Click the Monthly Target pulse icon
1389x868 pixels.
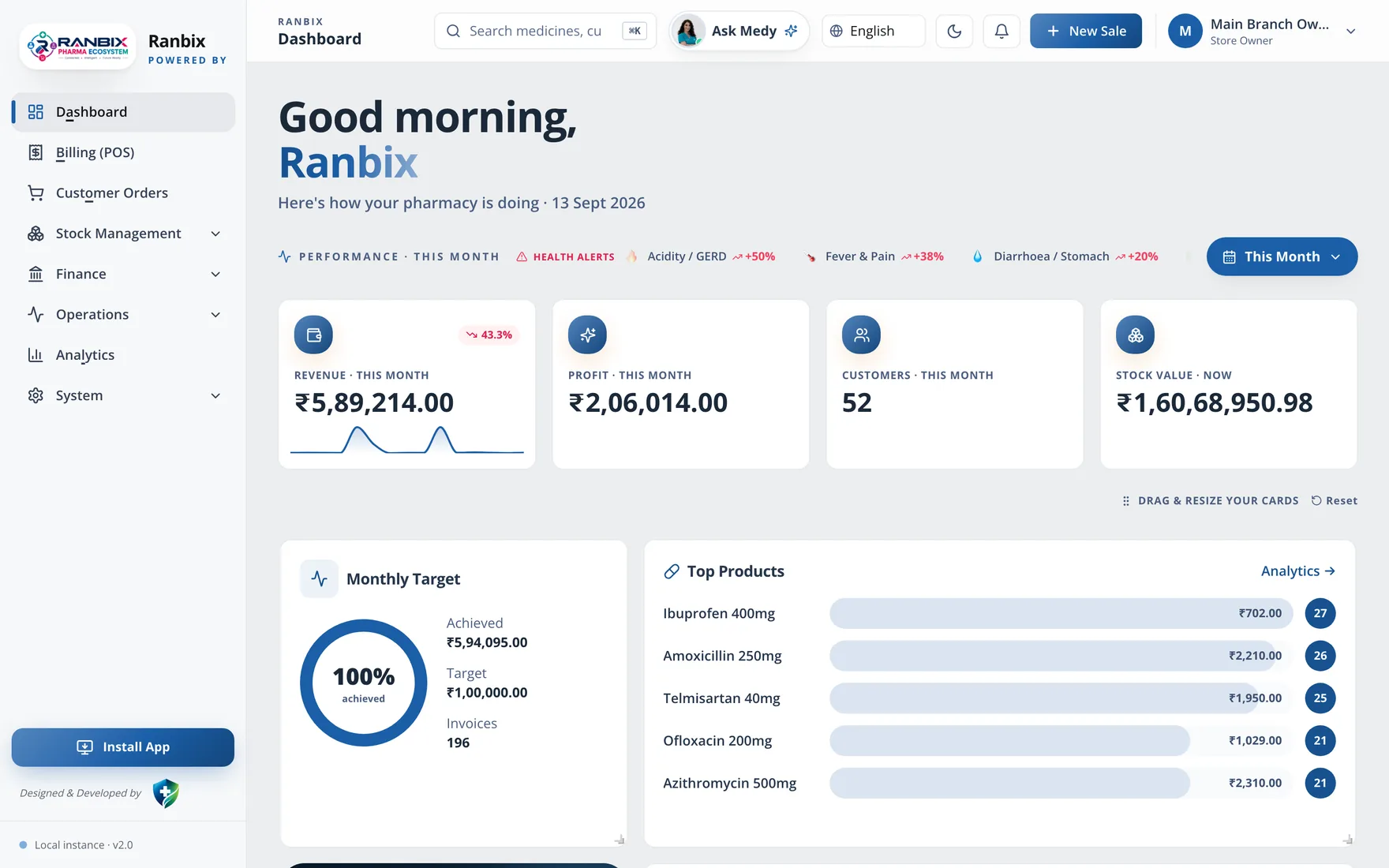click(x=319, y=578)
